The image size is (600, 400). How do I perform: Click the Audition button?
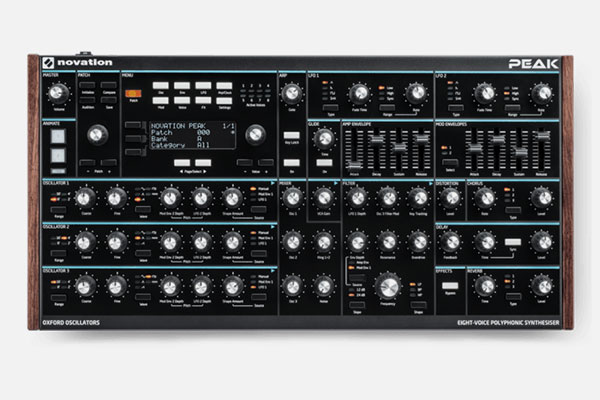pos(88,100)
